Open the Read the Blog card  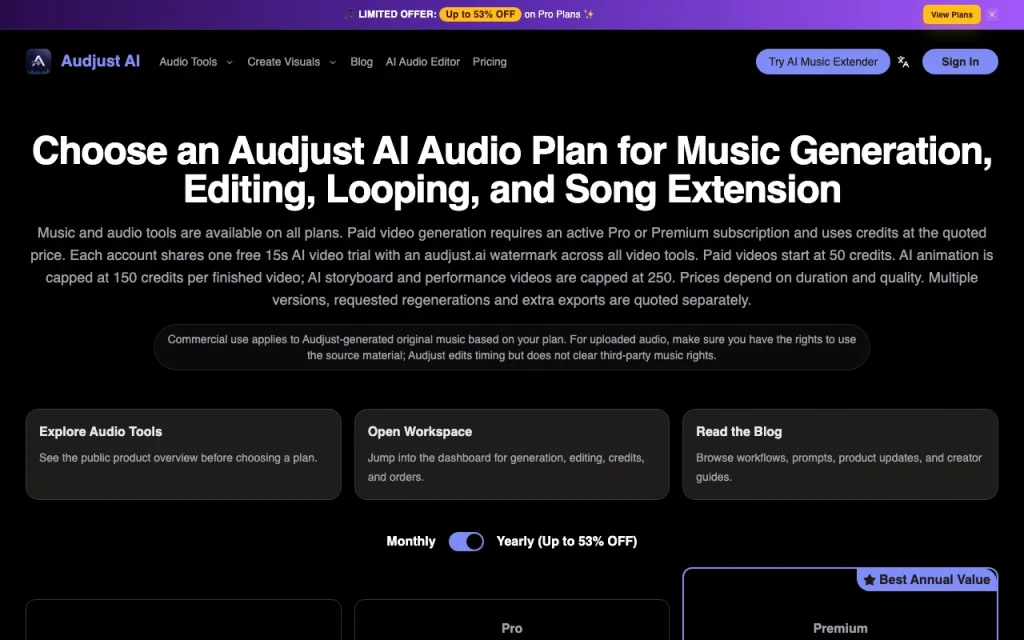point(840,455)
